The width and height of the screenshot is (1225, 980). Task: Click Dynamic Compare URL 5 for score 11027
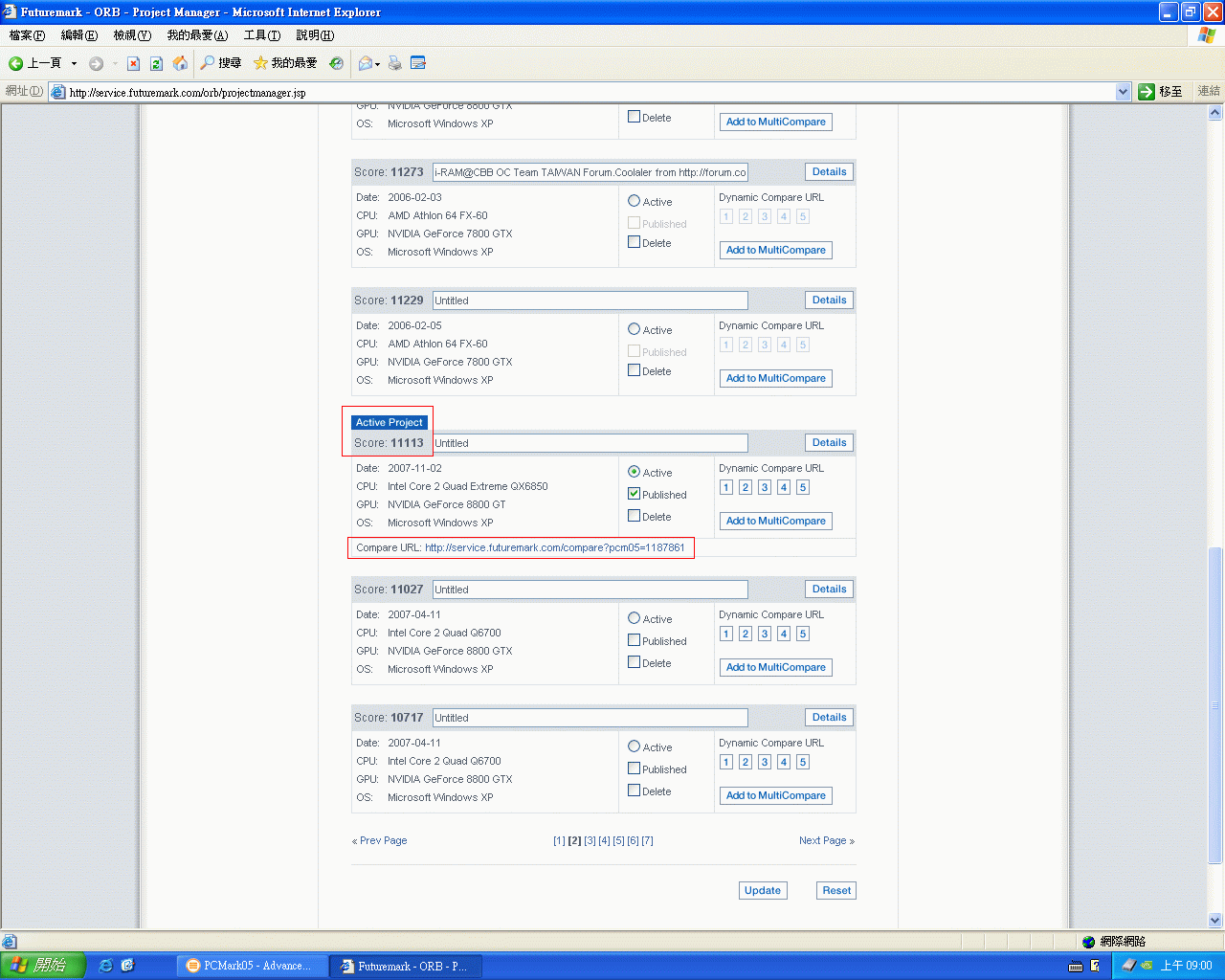(x=803, y=634)
